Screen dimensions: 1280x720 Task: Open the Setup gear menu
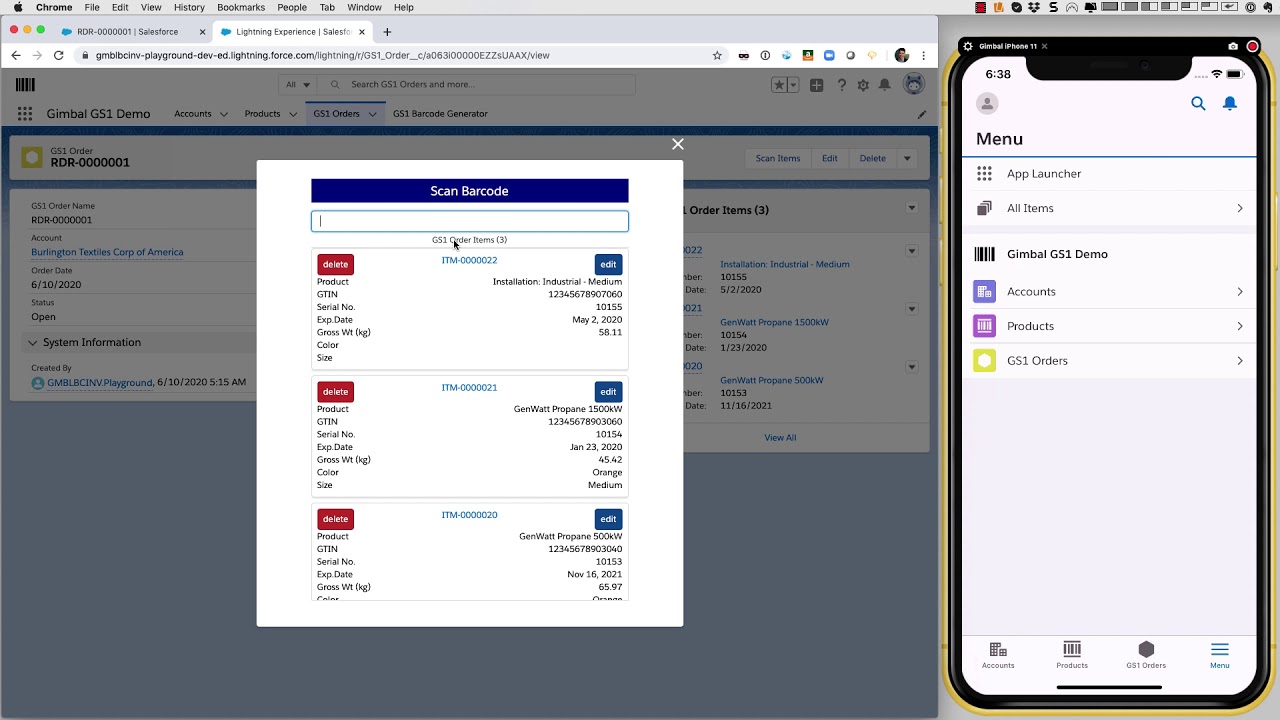[863, 85]
